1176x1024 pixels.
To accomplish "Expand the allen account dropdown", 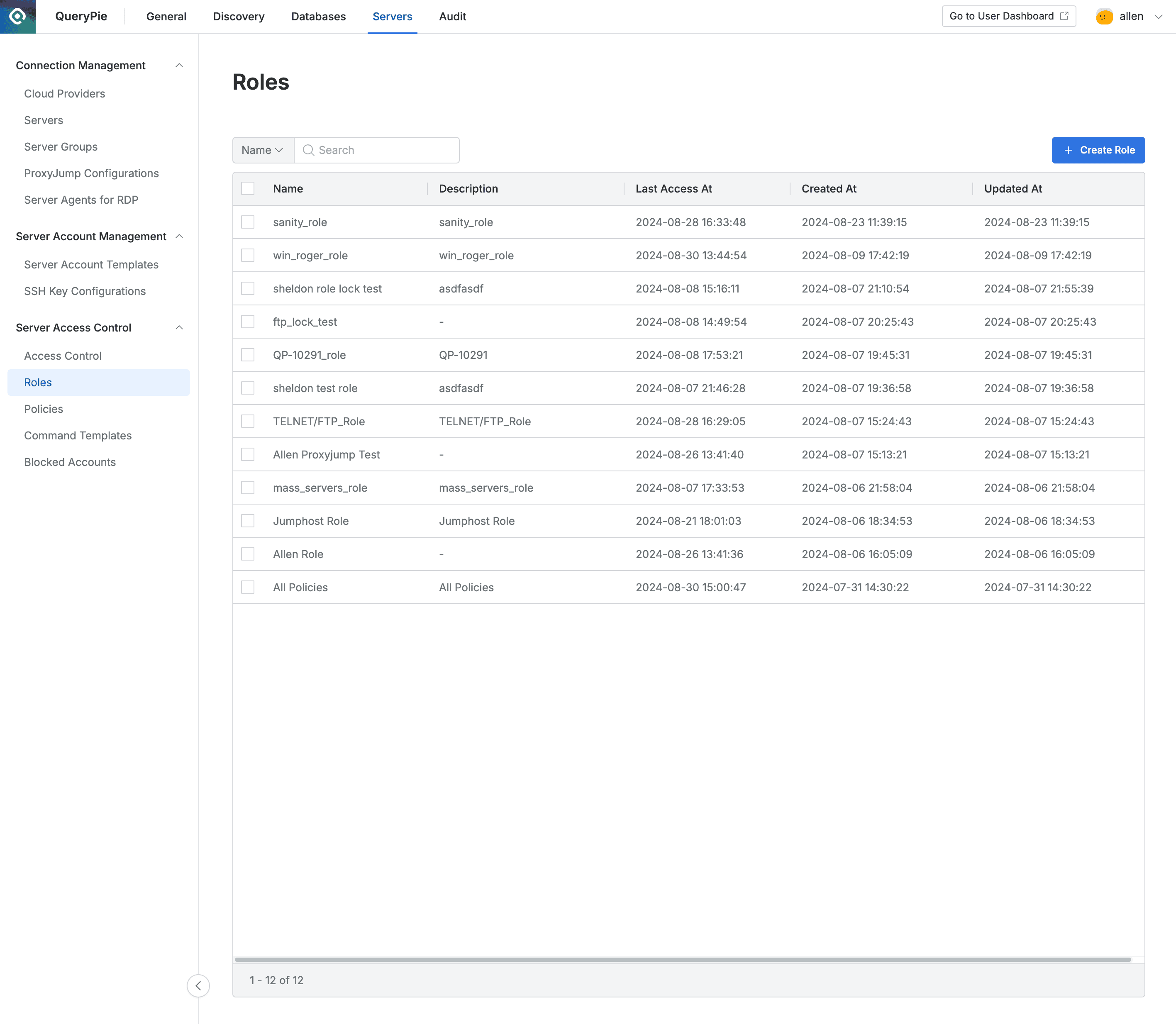I will point(1159,16).
